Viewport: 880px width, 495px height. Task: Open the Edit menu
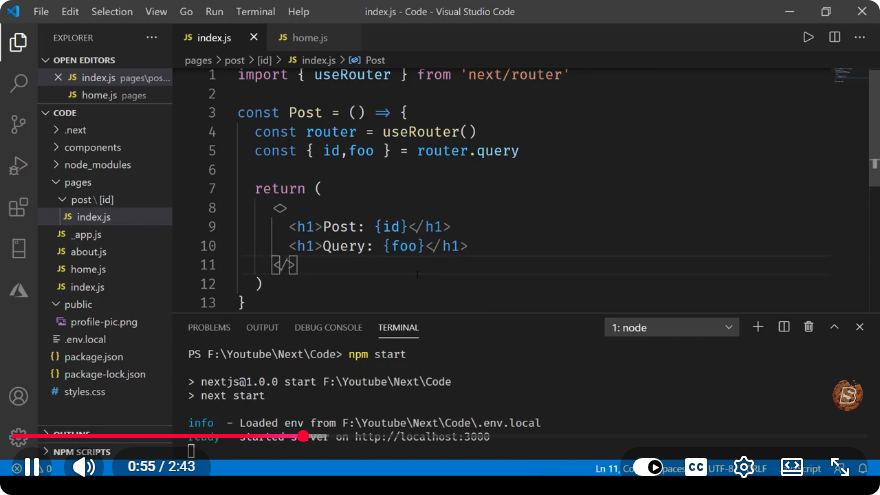tap(70, 11)
